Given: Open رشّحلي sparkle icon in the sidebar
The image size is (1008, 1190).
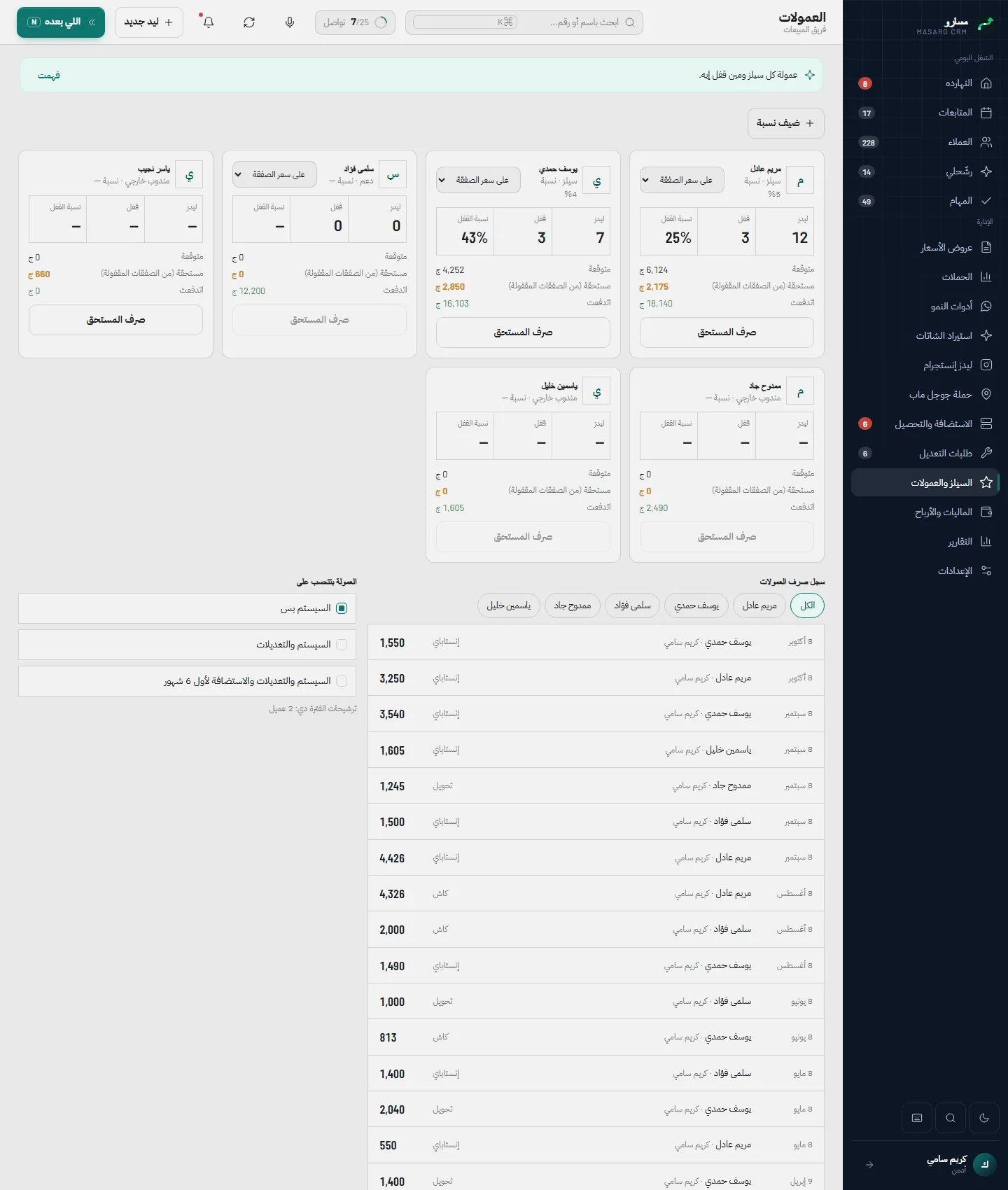Looking at the screenshot, I should click(x=986, y=171).
